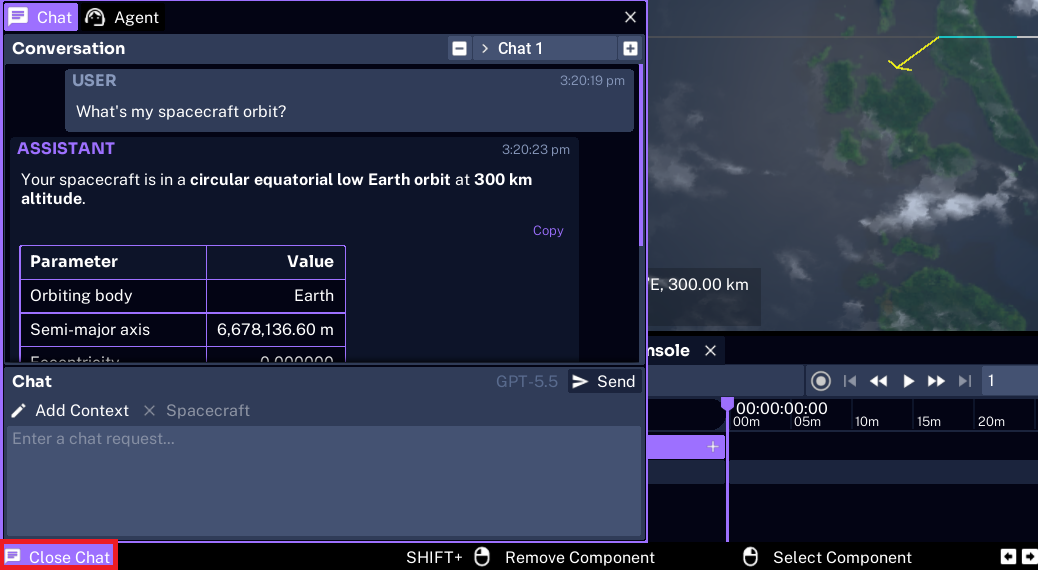
Task: Click the user message "What's my spacecraft orbit?"
Action: pos(181,111)
